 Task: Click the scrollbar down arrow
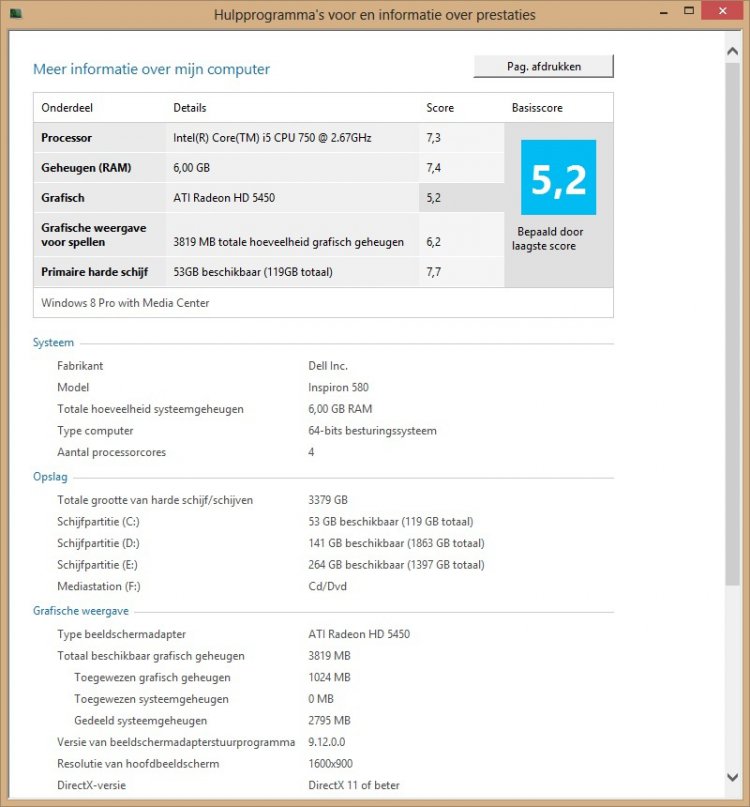732,777
